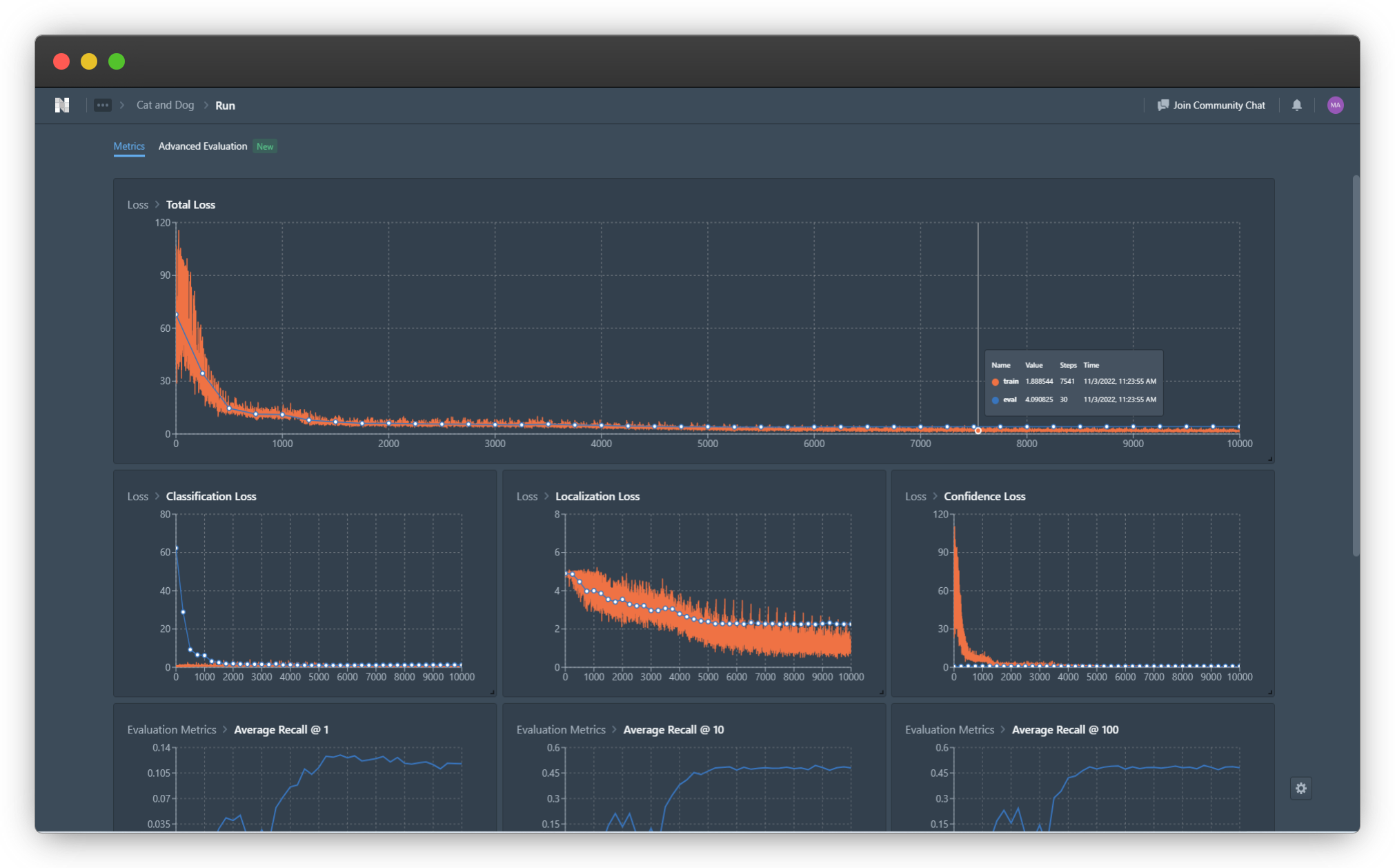Open the MA profile avatar menu
The width and height of the screenshot is (1395, 868).
click(x=1335, y=105)
